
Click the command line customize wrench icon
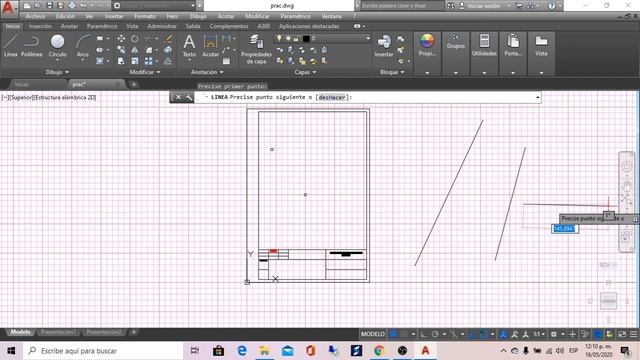pos(189,97)
